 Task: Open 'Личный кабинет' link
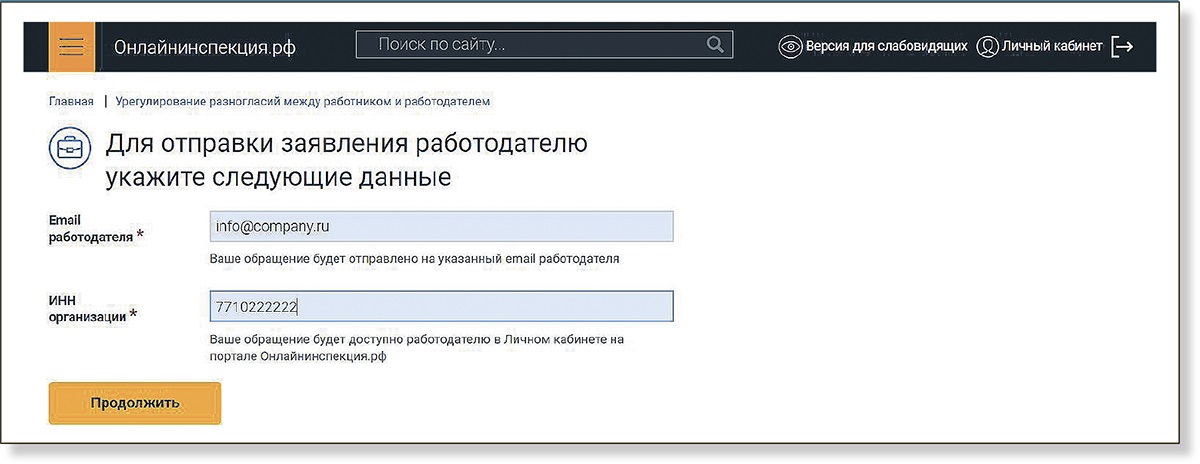tap(1052, 46)
